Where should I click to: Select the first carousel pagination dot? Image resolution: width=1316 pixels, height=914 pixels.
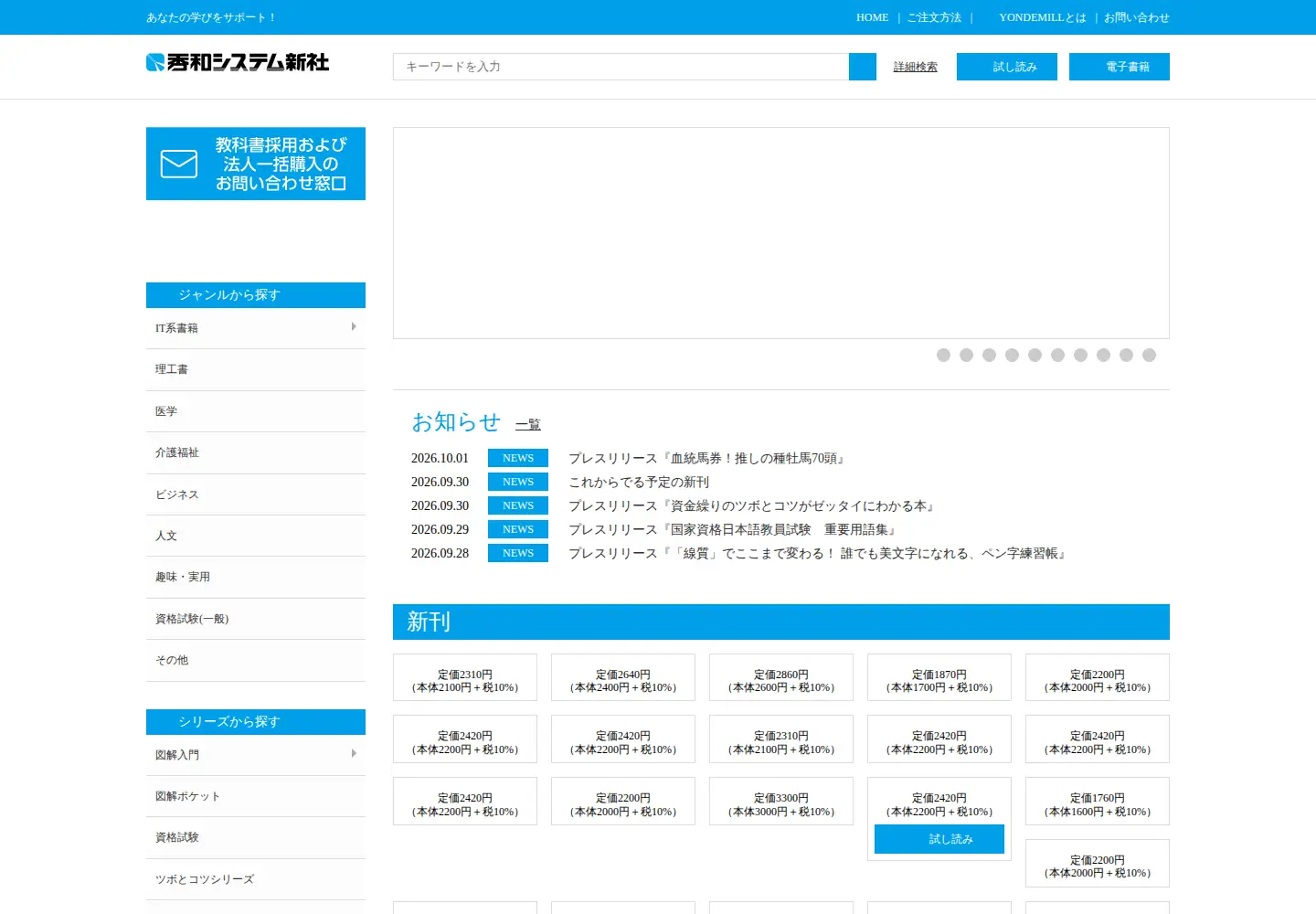tap(943, 355)
